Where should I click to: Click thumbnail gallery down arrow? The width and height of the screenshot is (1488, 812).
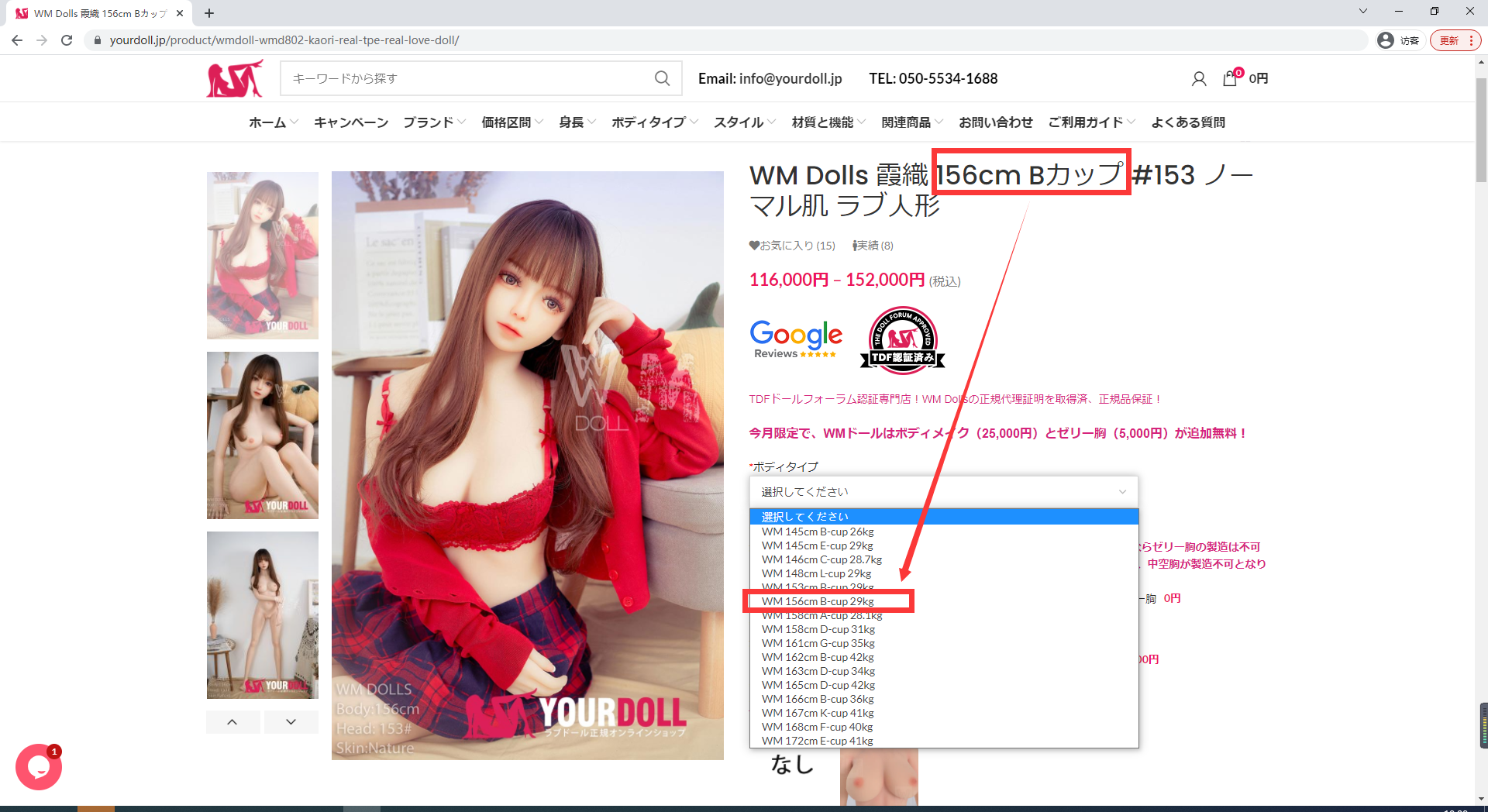pyautogui.click(x=291, y=721)
